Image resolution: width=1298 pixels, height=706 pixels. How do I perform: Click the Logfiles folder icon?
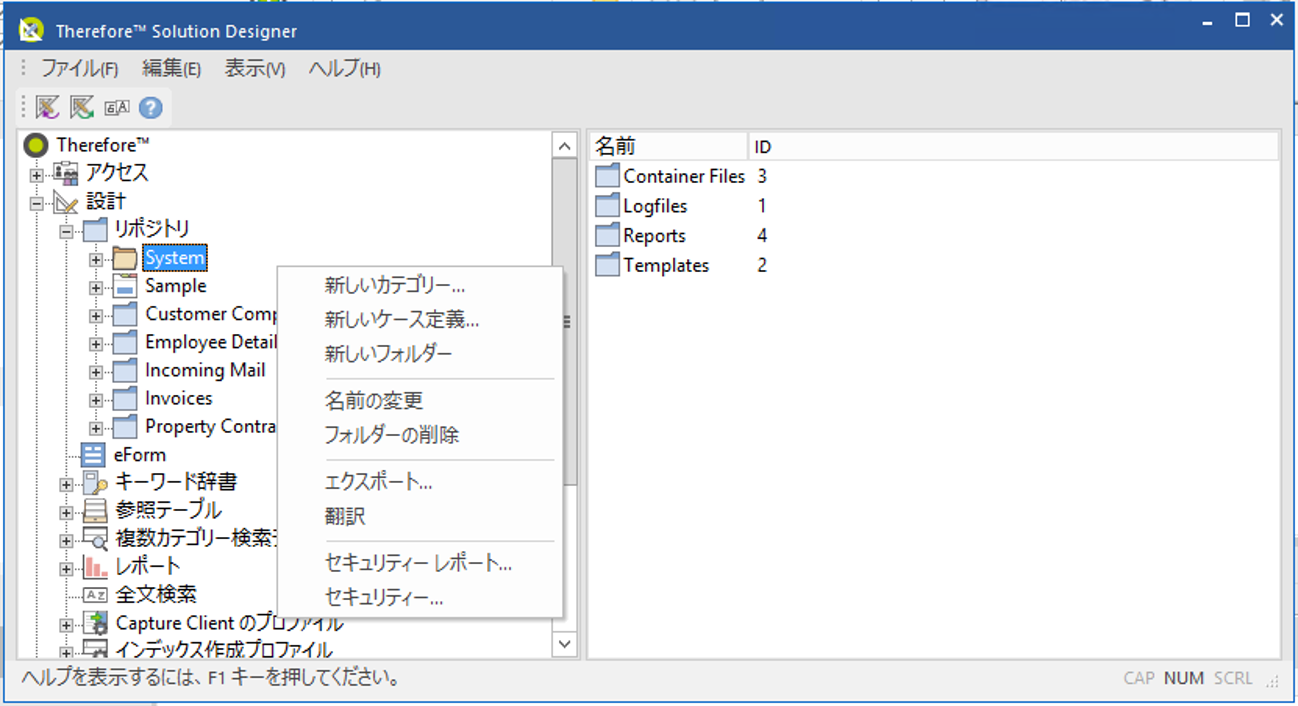tap(607, 206)
